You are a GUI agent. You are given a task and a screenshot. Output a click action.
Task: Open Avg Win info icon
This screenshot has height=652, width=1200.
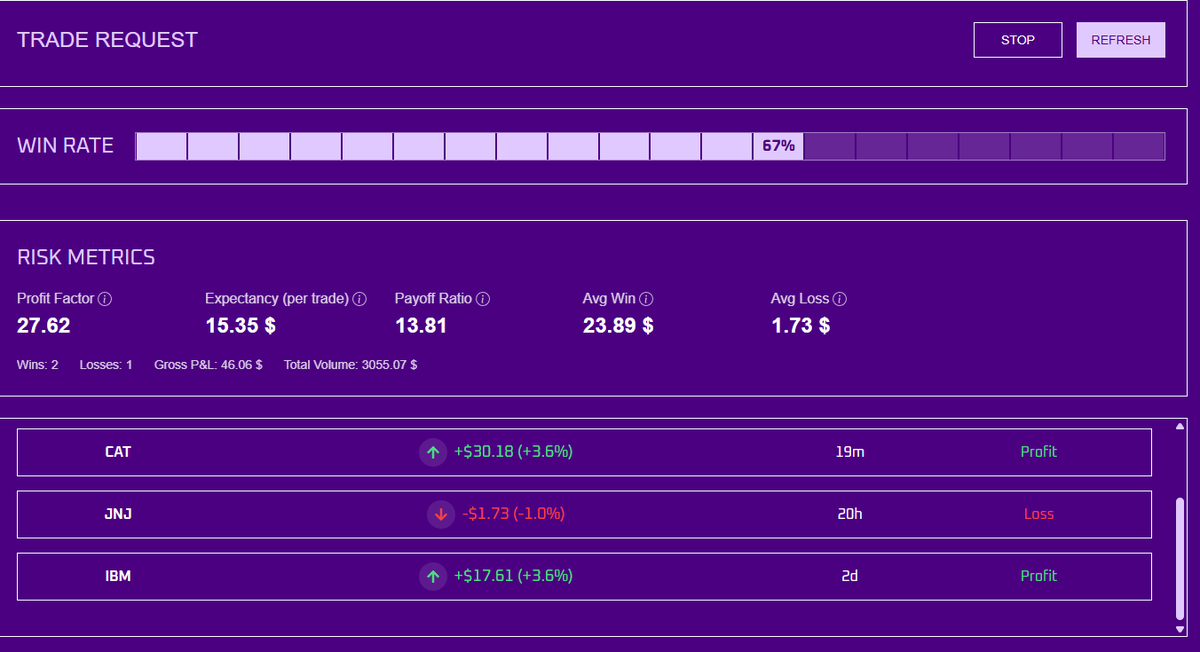pyautogui.click(x=646, y=299)
